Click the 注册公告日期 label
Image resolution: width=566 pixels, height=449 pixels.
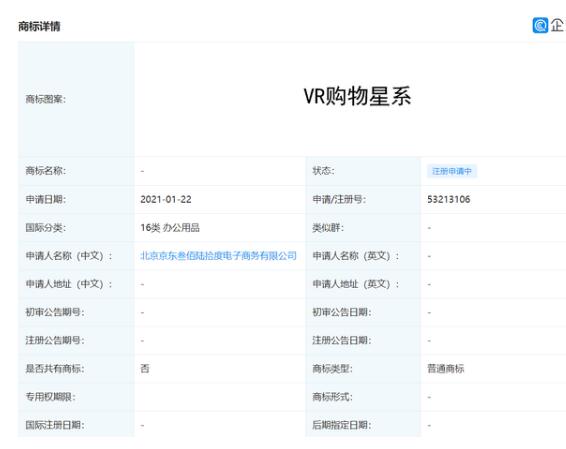pos(342,340)
